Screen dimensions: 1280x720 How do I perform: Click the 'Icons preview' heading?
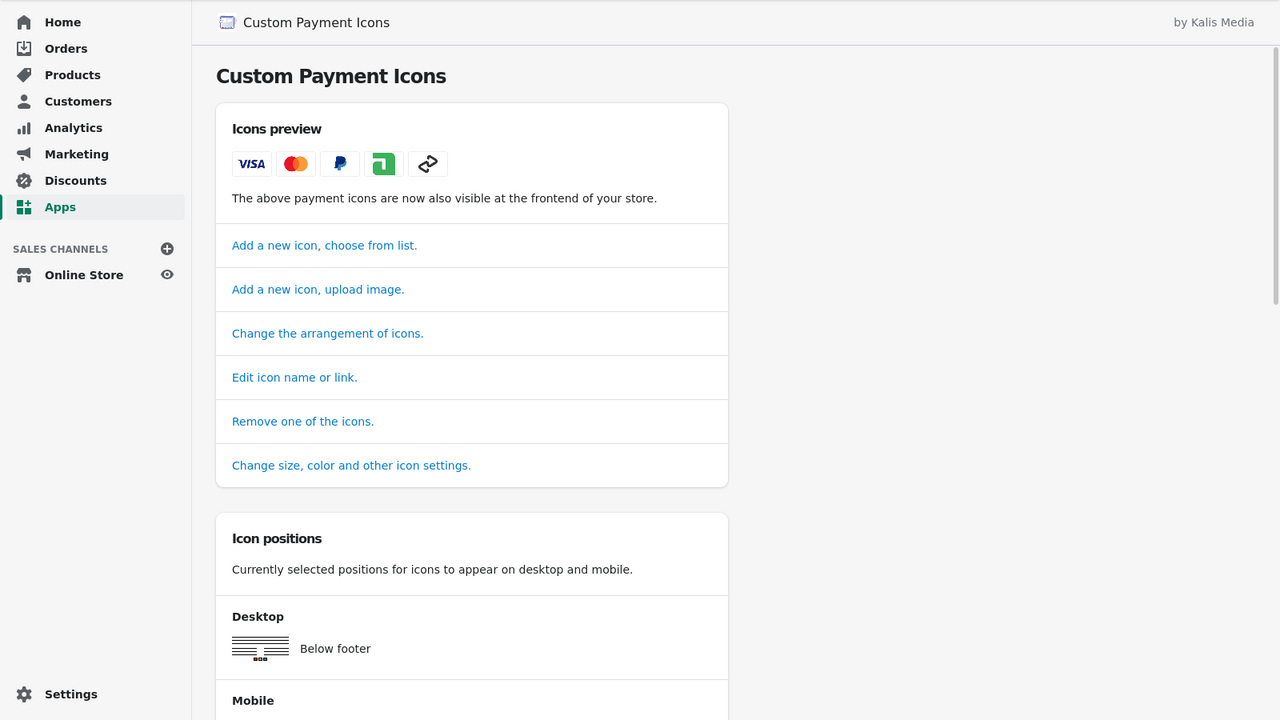(277, 129)
